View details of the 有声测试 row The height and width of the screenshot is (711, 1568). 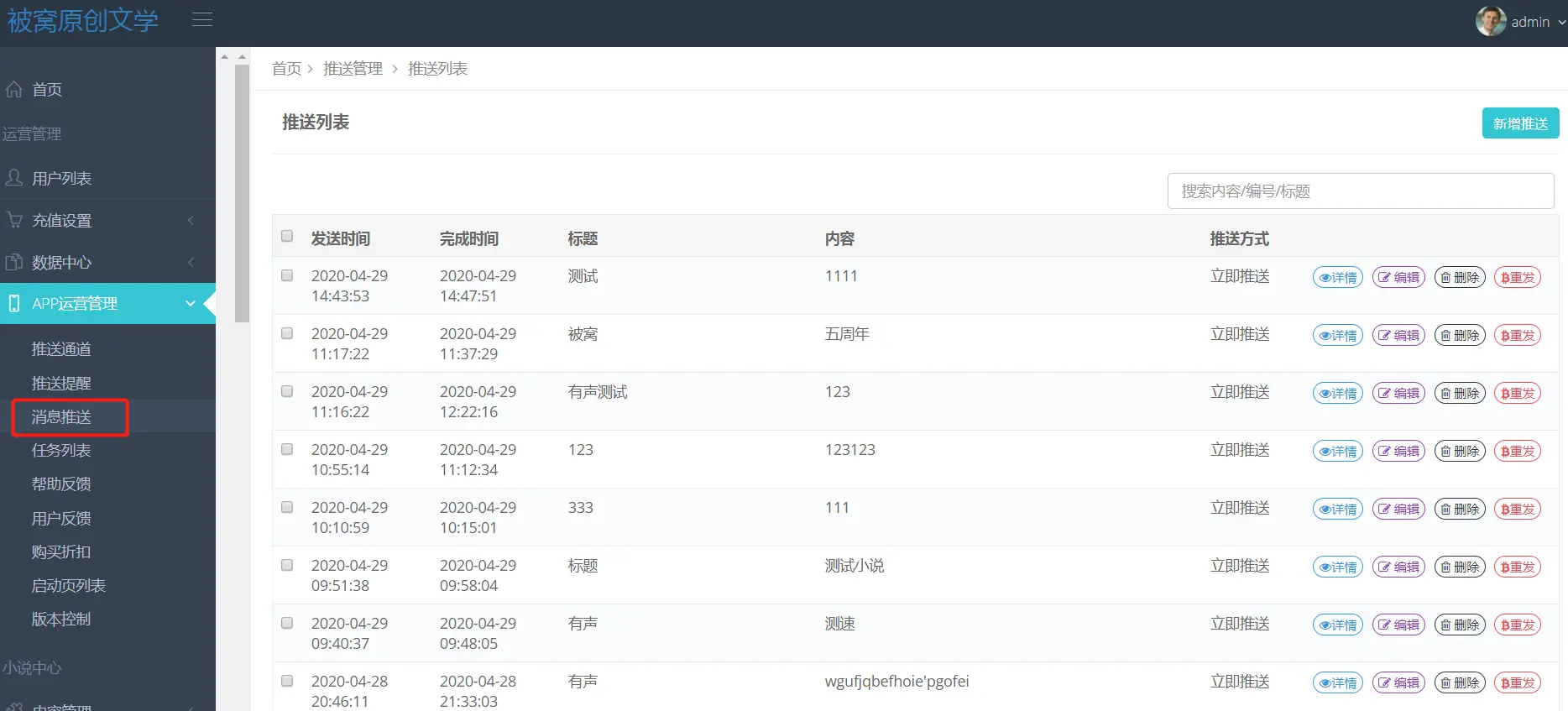(1338, 394)
